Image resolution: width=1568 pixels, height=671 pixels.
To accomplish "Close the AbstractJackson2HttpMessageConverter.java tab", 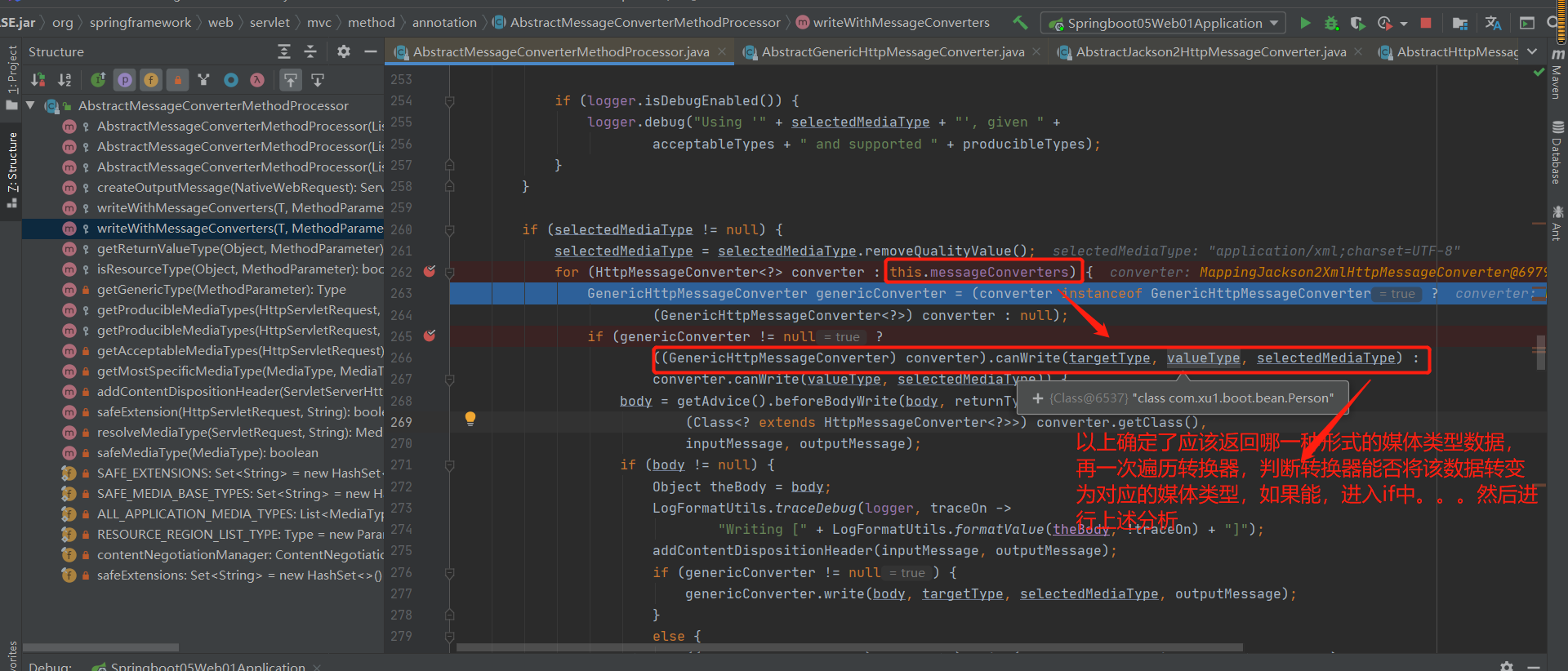I will coord(1358,51).
